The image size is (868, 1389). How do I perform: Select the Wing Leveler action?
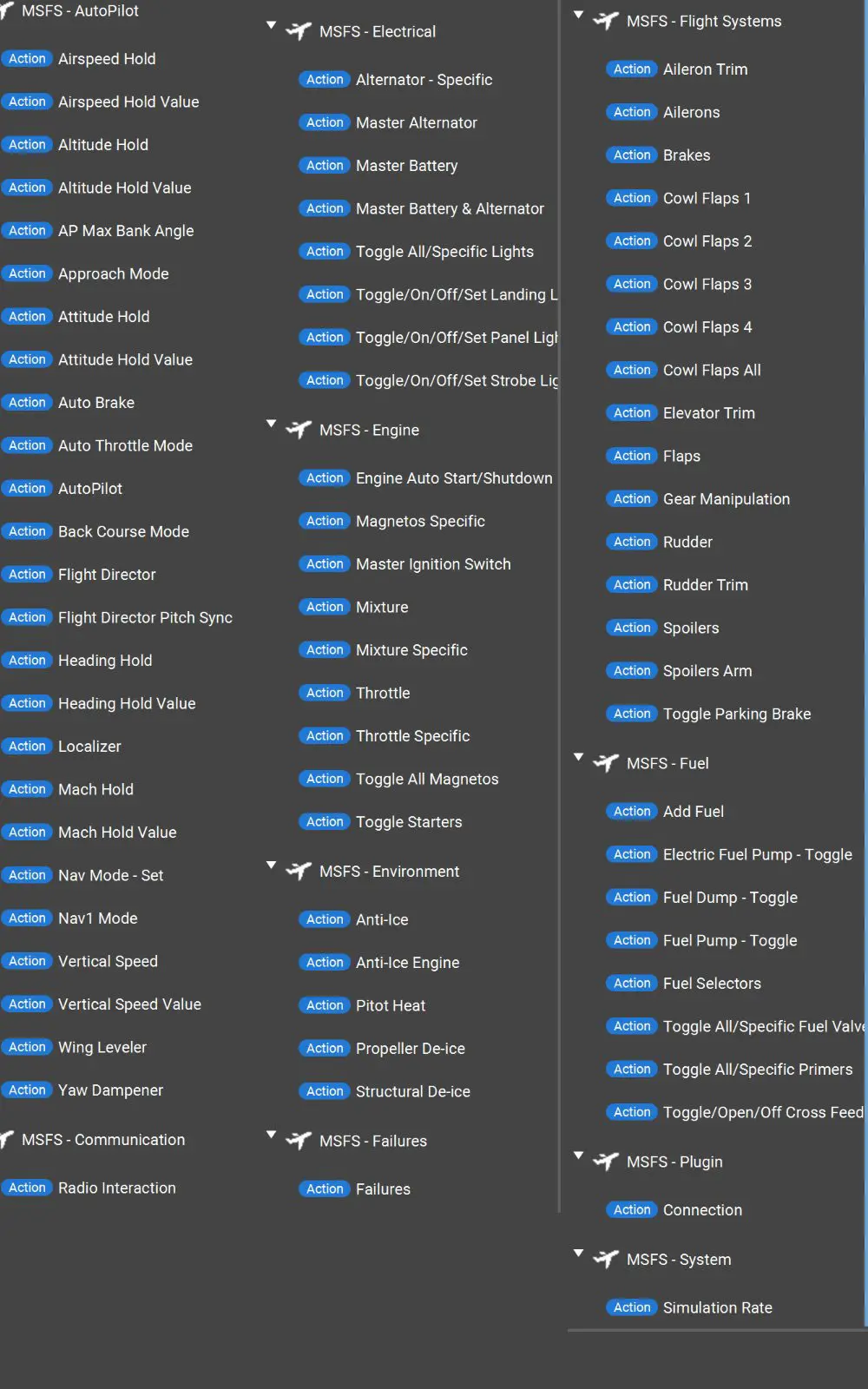coord(102,1048)
